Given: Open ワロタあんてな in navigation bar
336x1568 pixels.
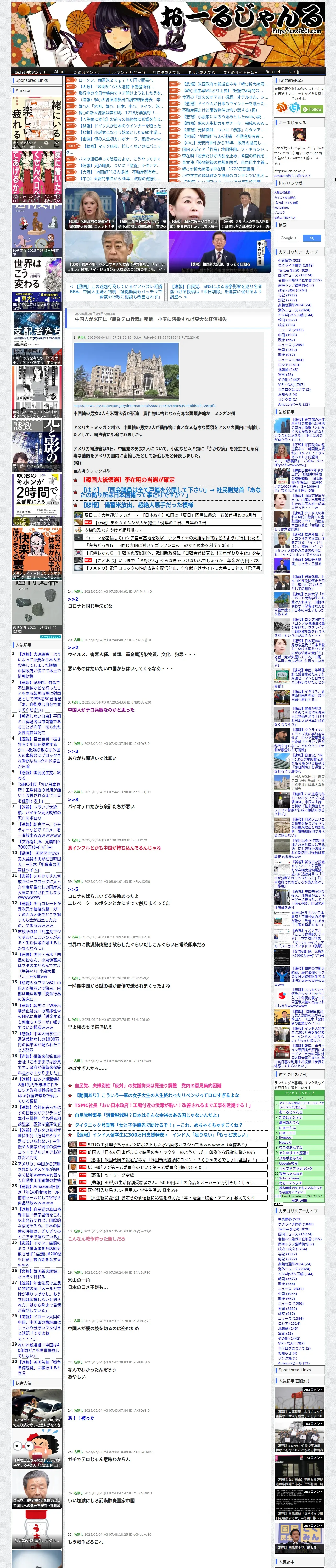Looking at the screenshot, I should 166,72.
